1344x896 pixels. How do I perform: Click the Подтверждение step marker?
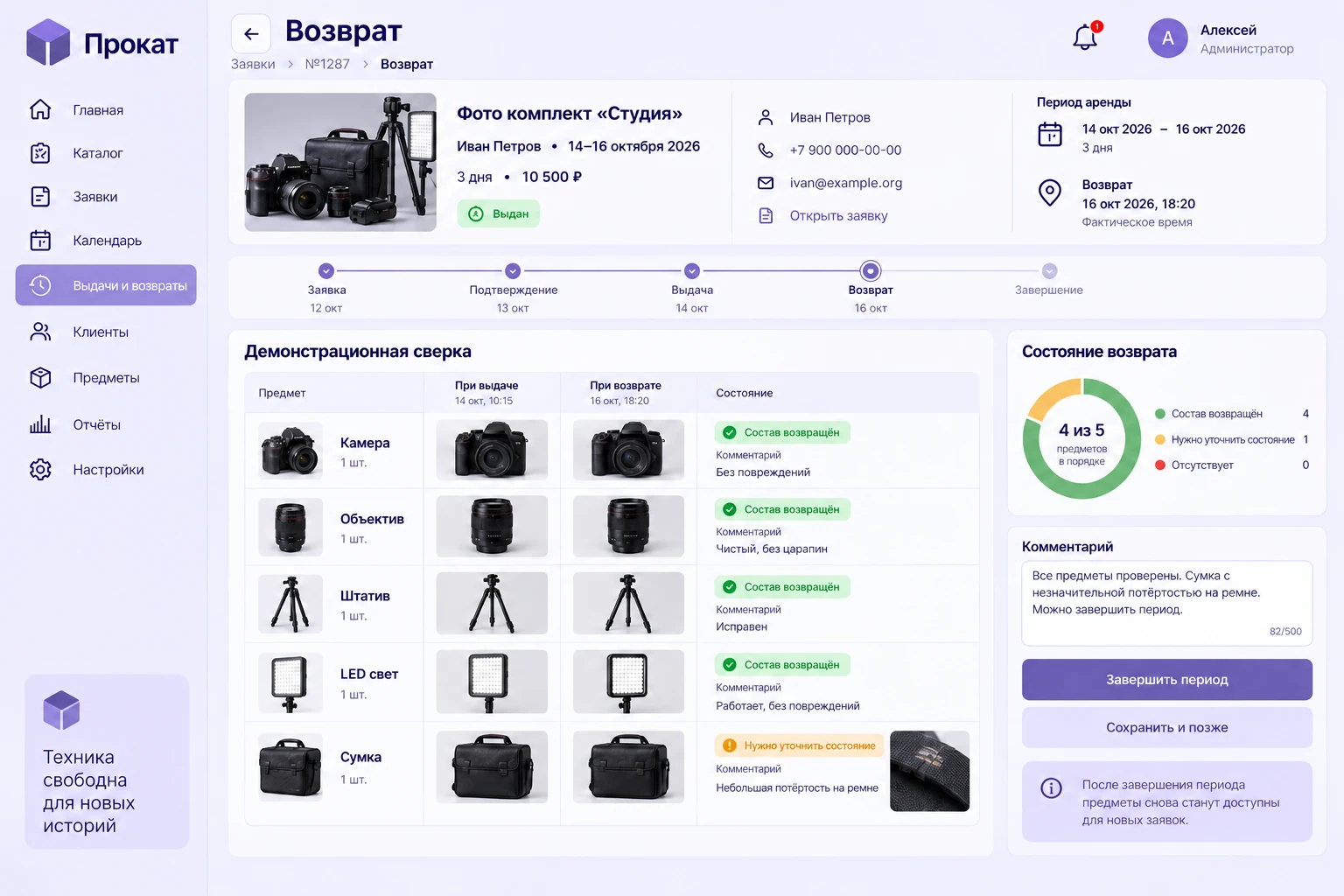514,270
